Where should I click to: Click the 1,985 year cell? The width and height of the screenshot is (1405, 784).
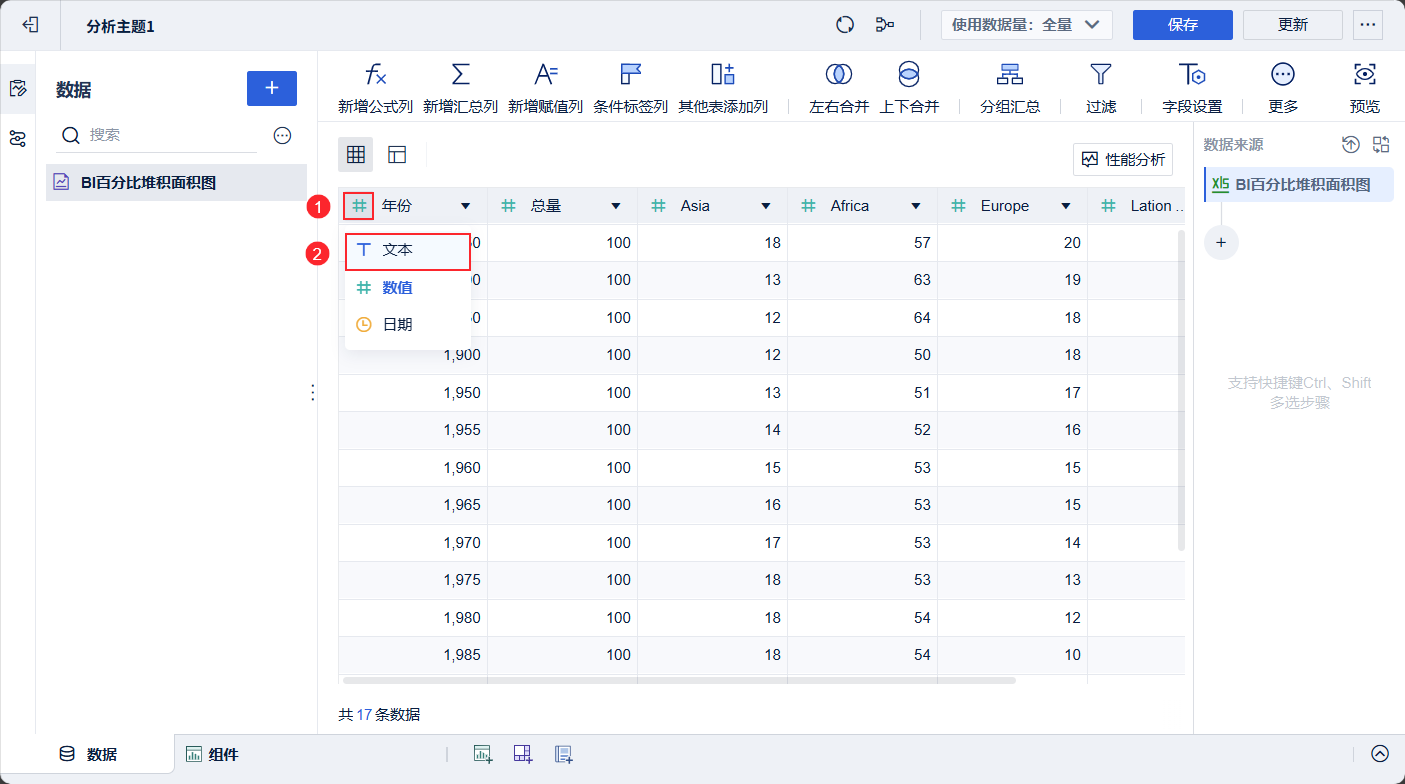coord(413,655)
